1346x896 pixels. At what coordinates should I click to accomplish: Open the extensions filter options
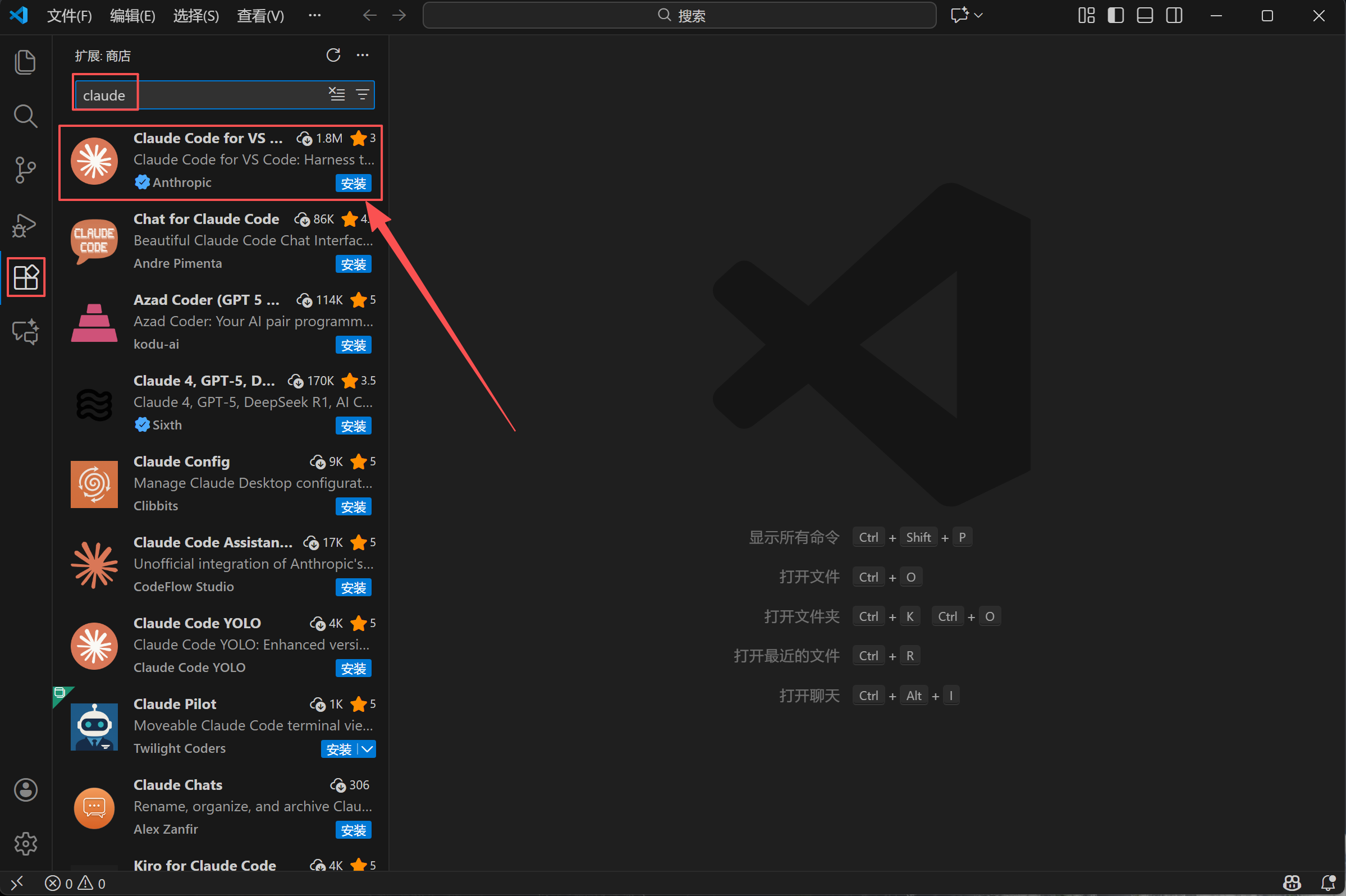click(362, 94)
